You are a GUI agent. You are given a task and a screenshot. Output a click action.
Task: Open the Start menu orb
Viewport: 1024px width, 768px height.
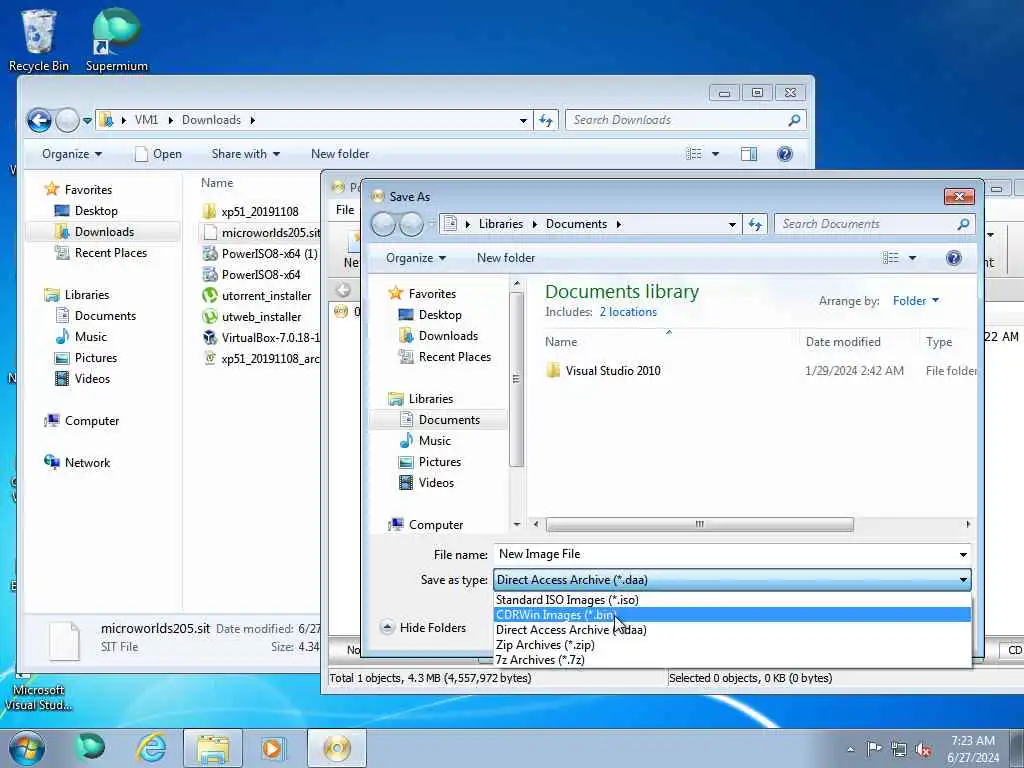27,748
